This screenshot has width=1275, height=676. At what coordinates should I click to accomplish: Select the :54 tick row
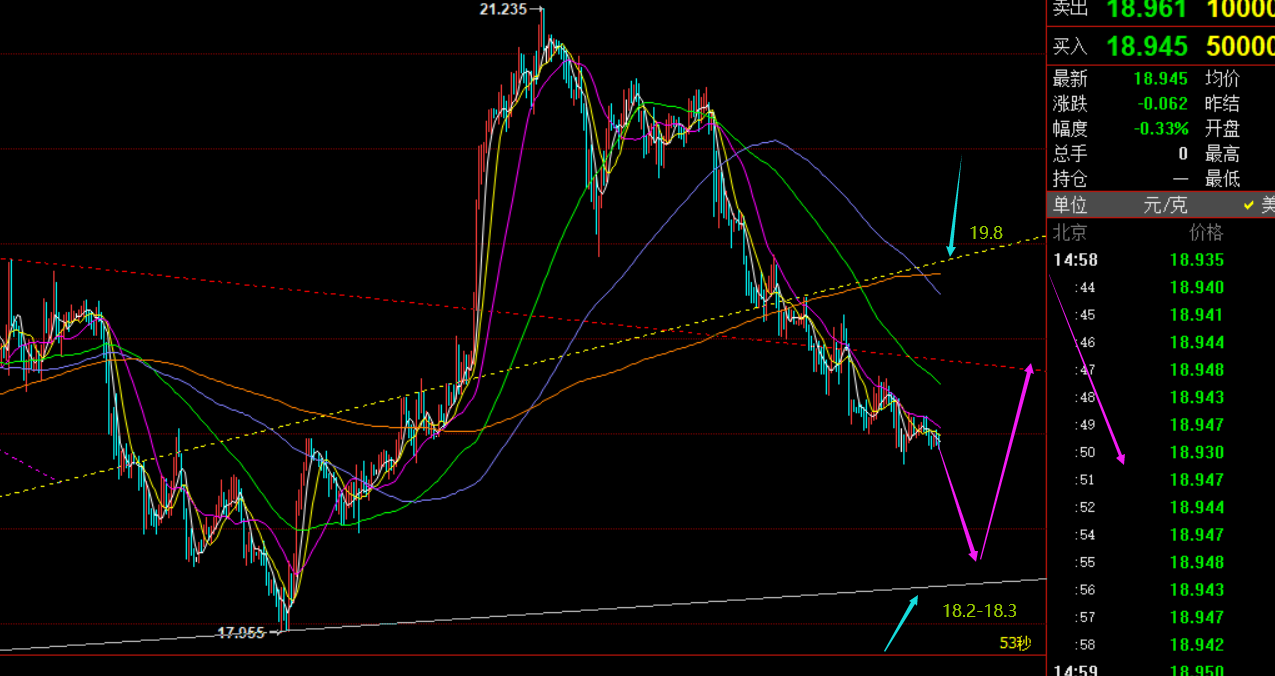[1160, 535]
